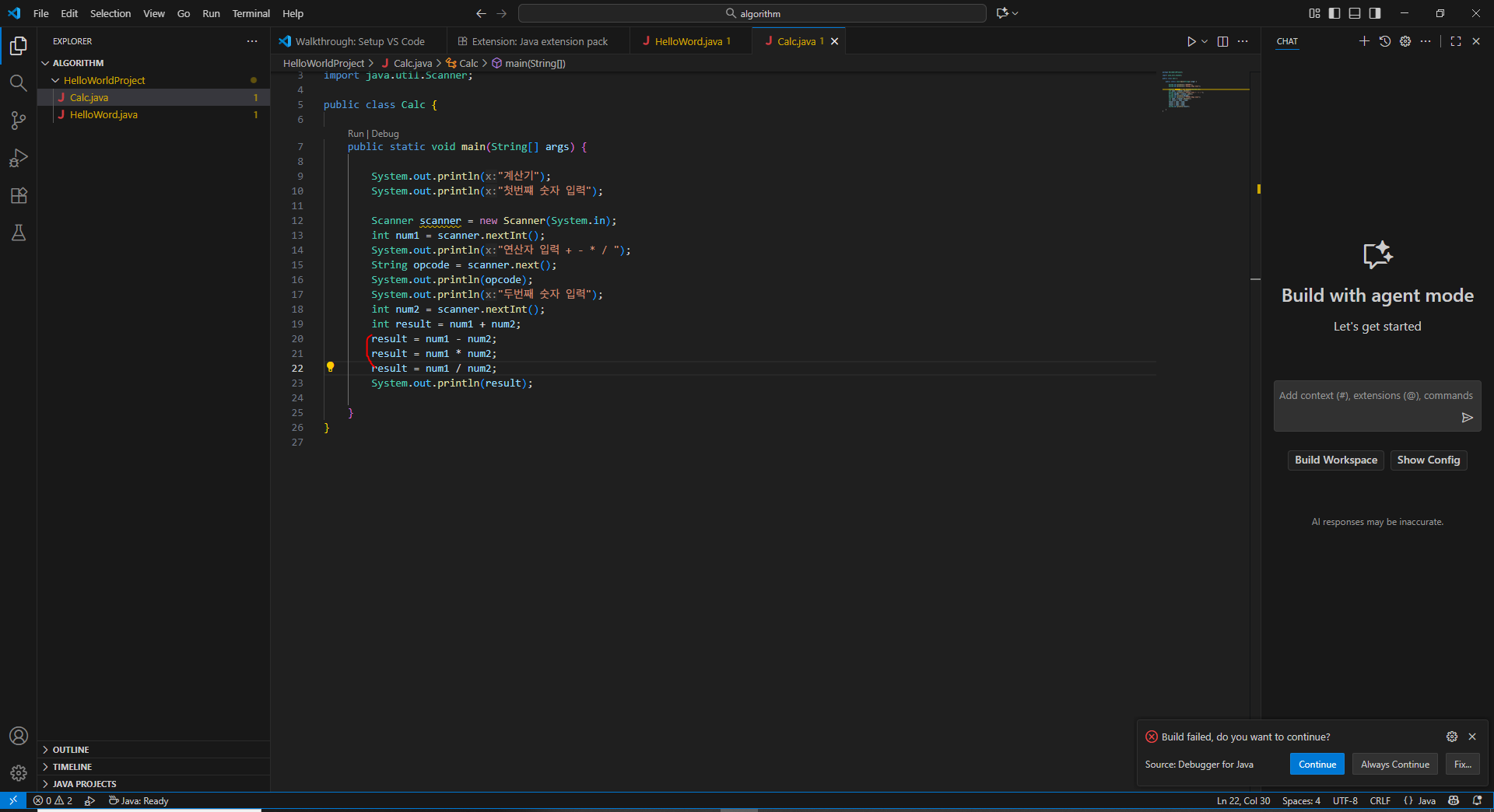Click the Build Workspace button

(1335, 460)
